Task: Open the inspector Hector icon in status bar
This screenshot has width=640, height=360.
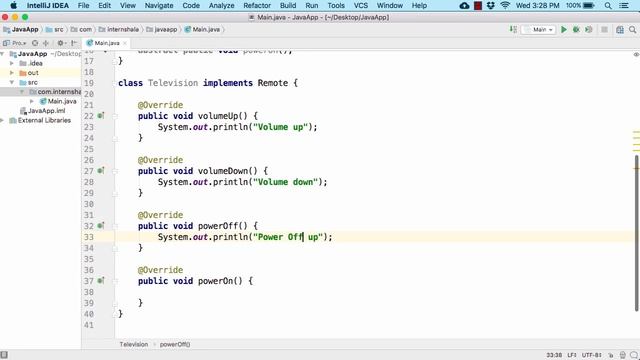Action: coord(622,355)
